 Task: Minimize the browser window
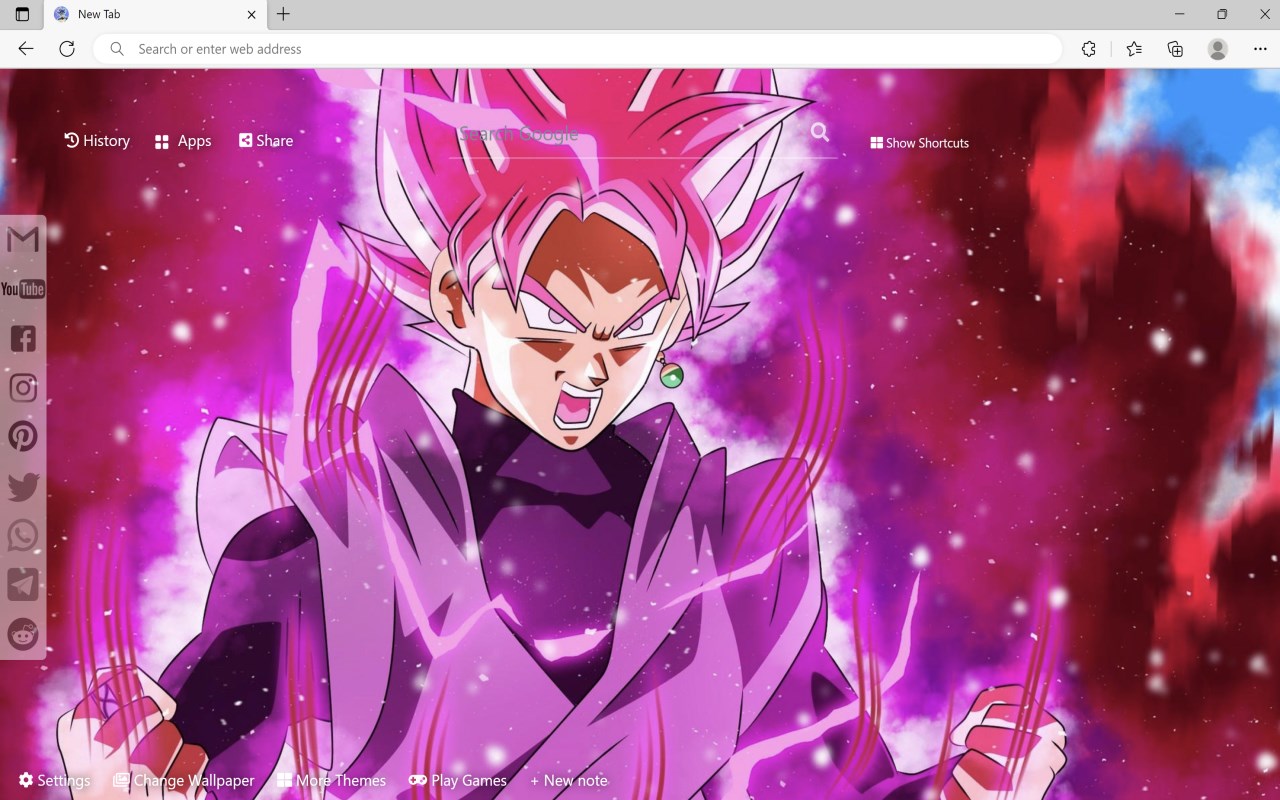click(1180, 14)
